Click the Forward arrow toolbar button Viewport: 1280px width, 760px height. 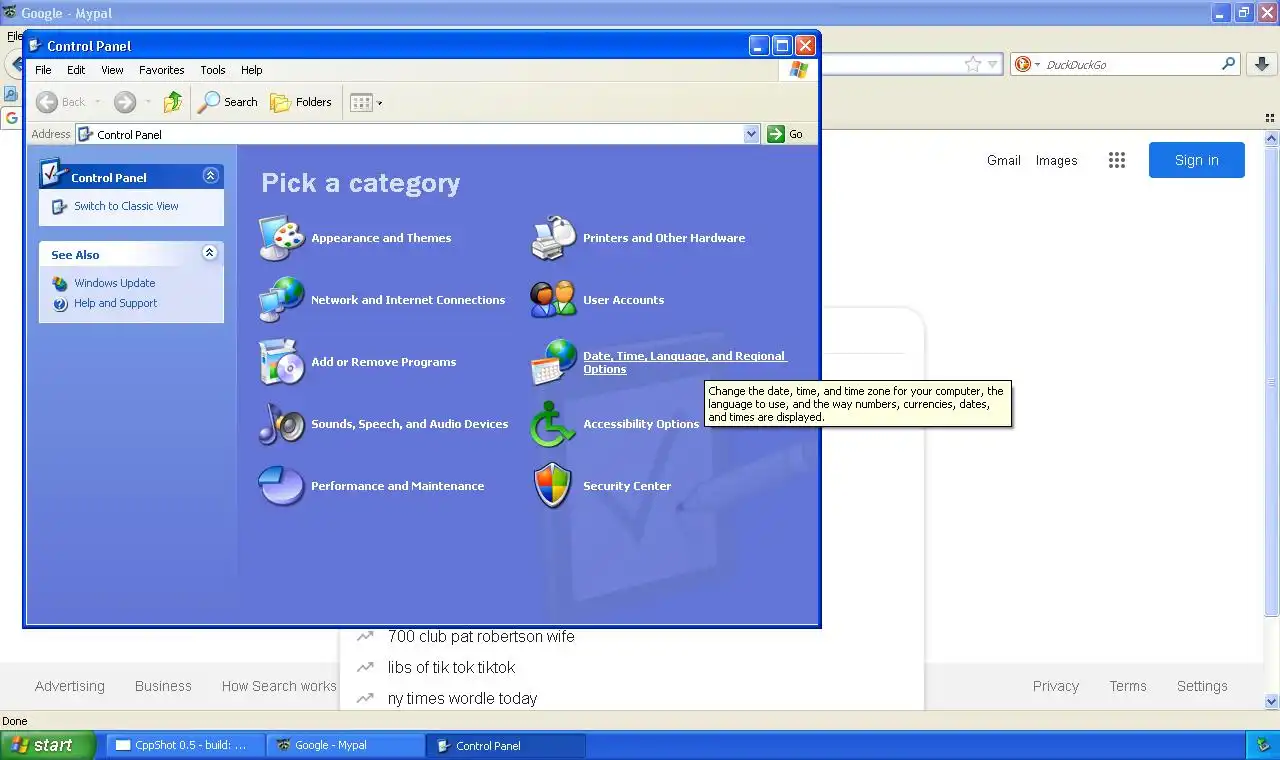pyautogui.click(x=124, y=102)
